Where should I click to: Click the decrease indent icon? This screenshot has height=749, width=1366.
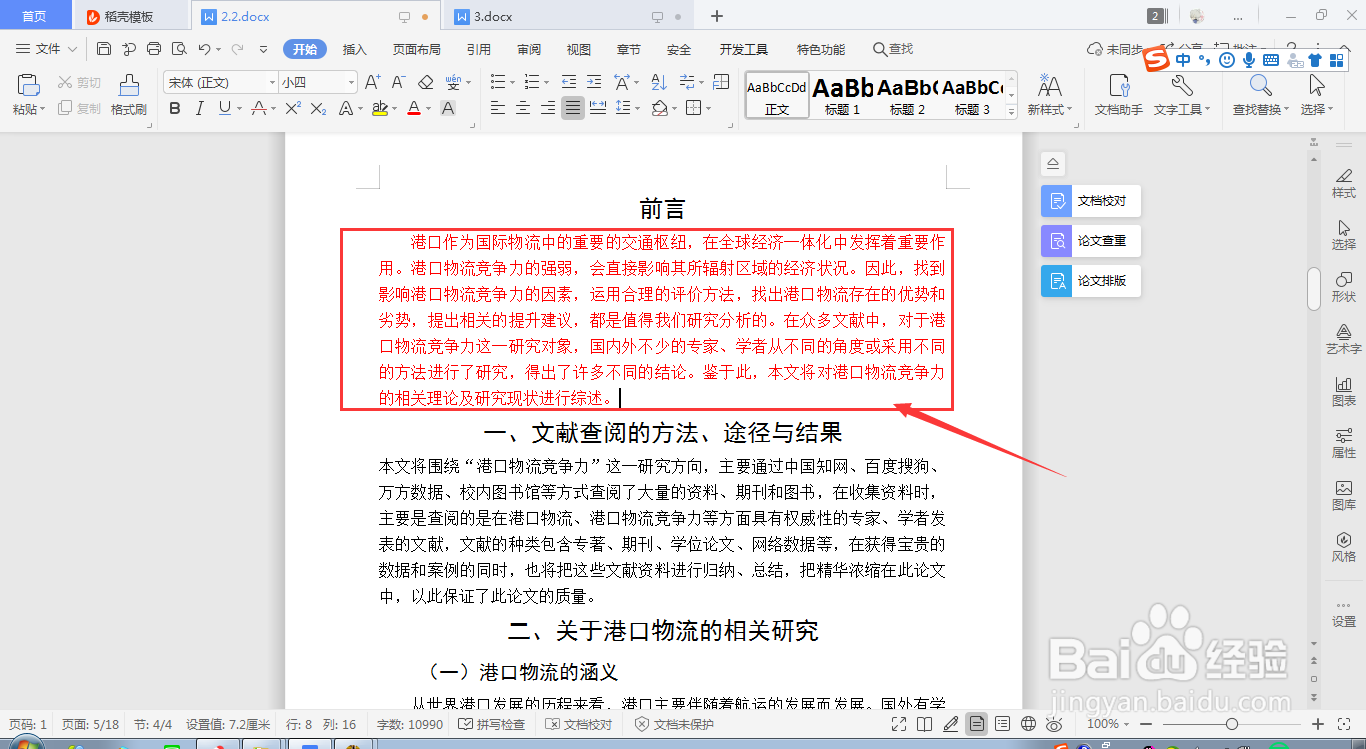[568, 82]
